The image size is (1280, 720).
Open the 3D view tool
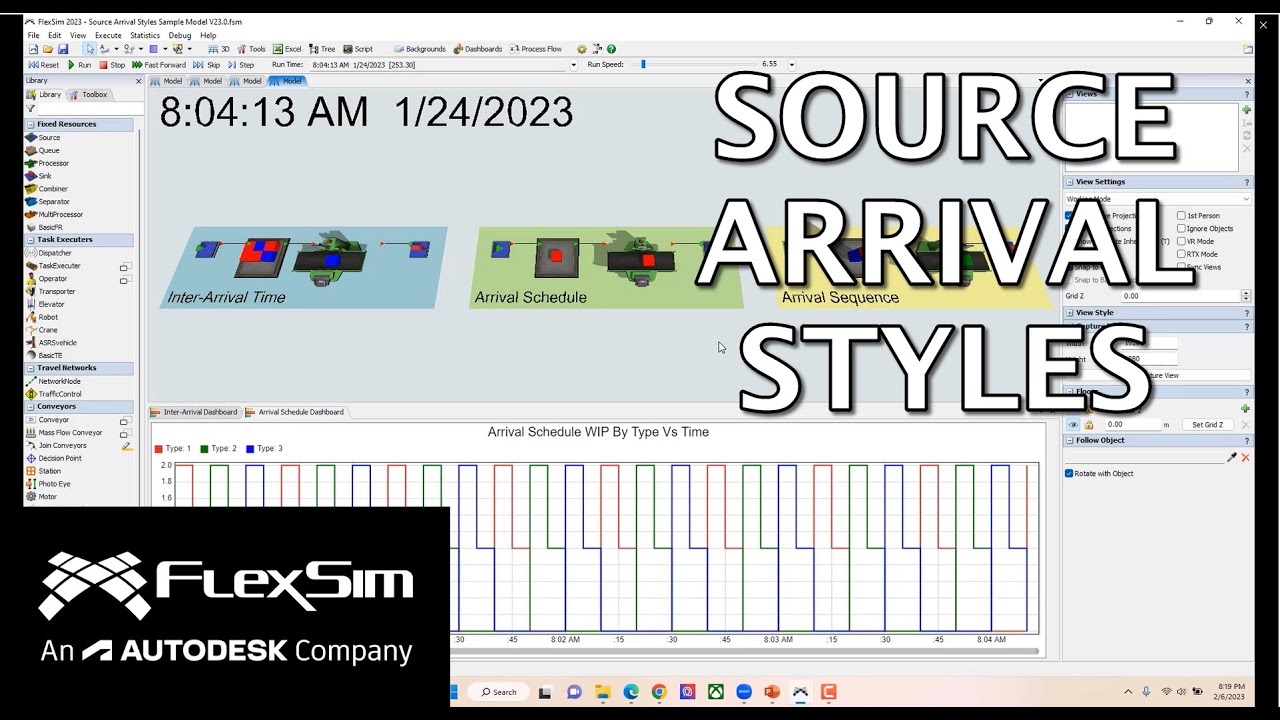219,49
